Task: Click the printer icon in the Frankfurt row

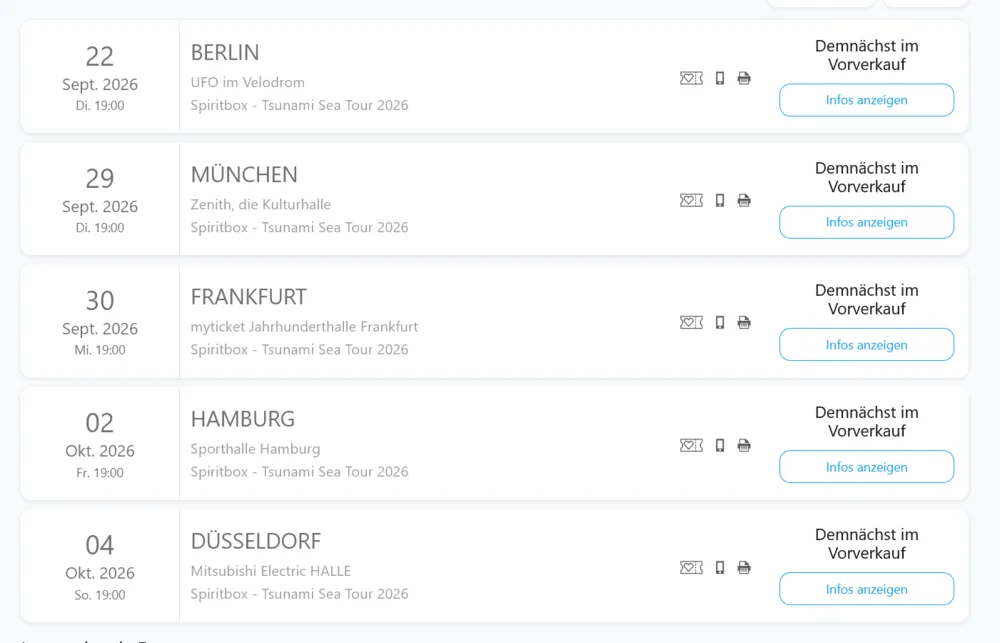Action: tap(744, 322)
